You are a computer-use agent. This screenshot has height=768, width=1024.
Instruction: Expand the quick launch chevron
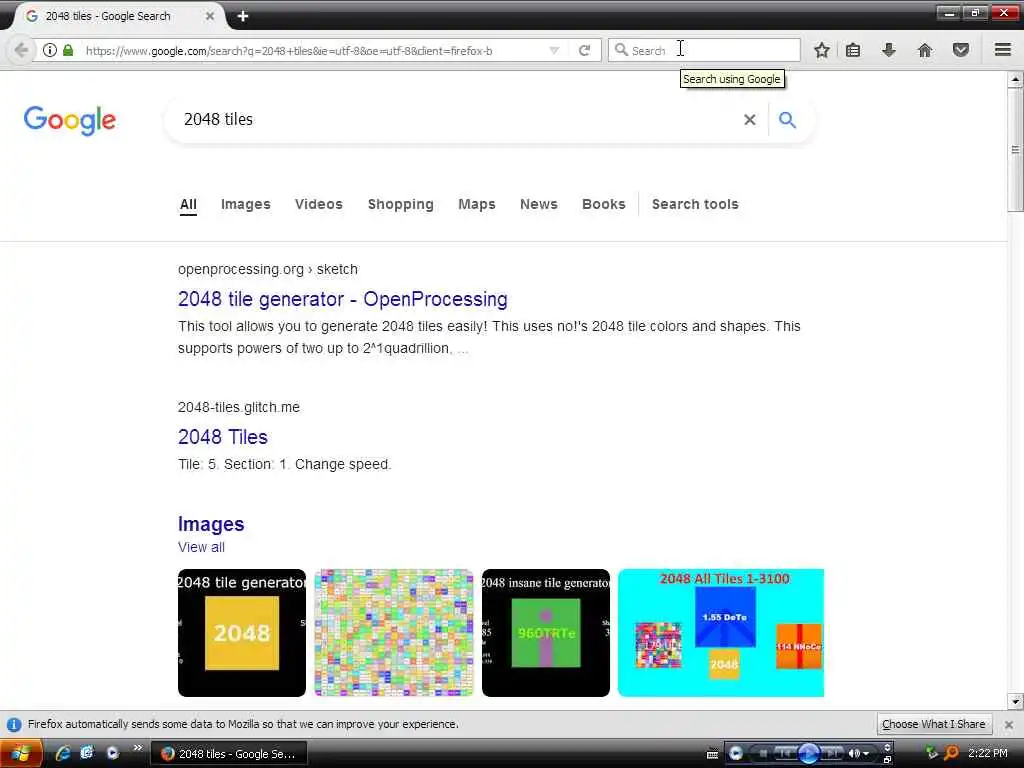coord(138,748)
